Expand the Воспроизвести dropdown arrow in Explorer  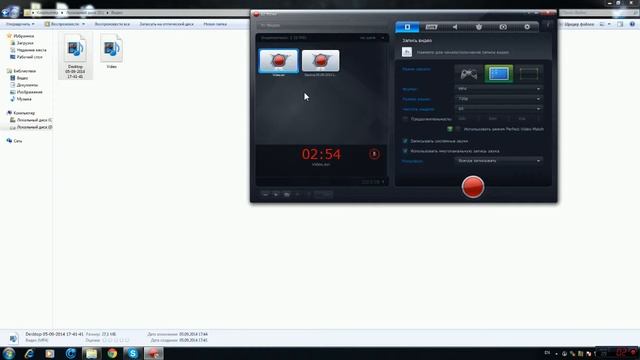(x=84, y=24)
